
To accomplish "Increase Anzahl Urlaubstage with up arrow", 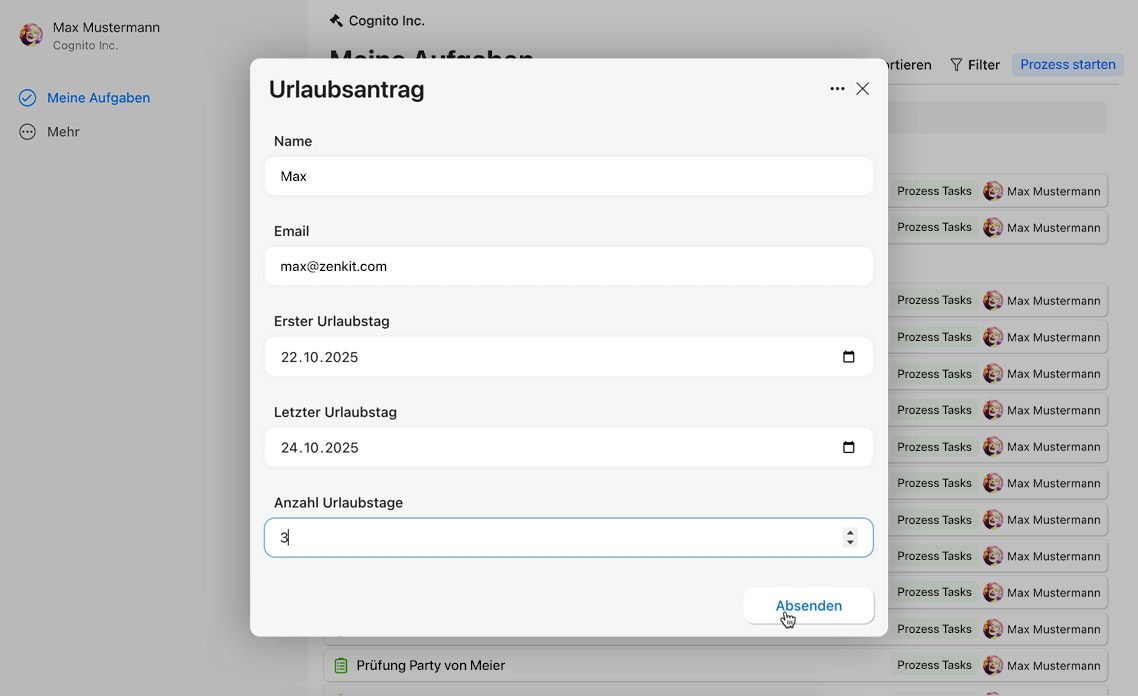I will [x=850, y=533].
